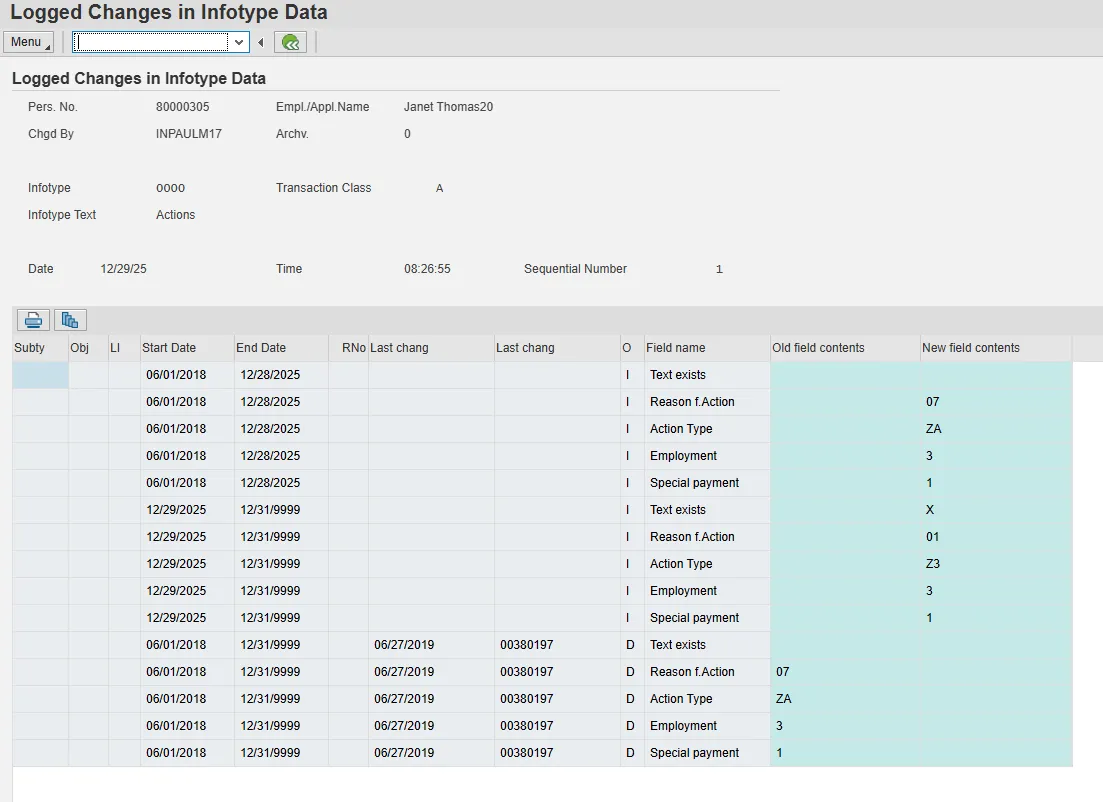Click the layout views icon beside Print
Screen dimensions: 1103x802
pyautogui.click(x=70, y=320)
